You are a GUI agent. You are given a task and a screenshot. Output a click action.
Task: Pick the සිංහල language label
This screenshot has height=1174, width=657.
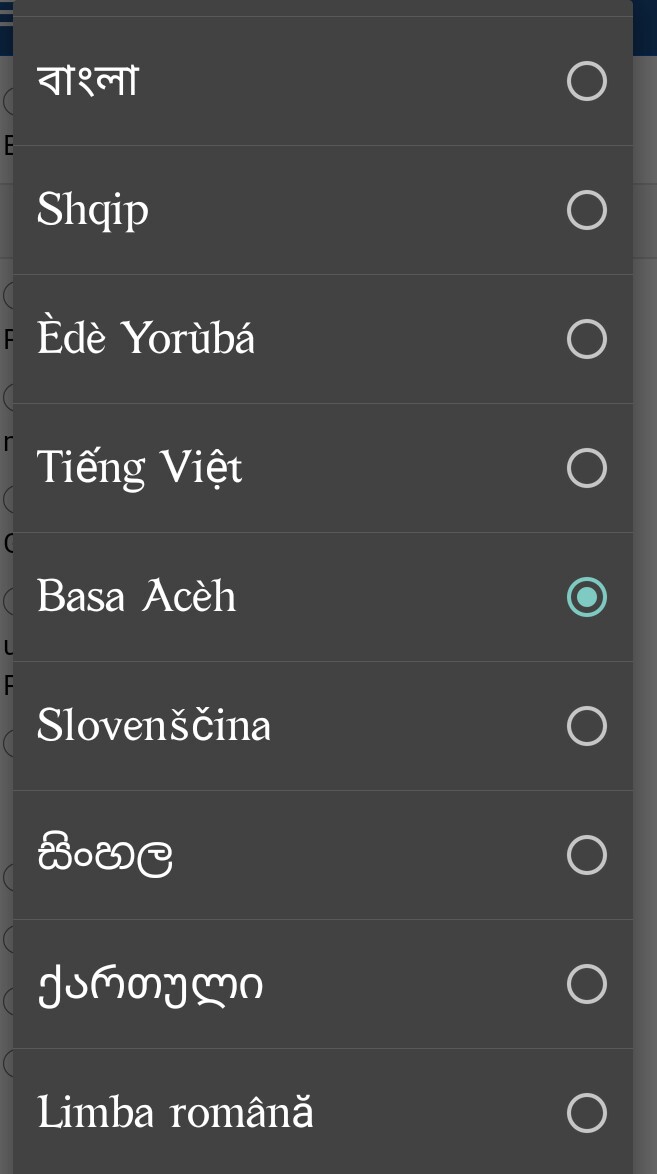click(105, 855)
